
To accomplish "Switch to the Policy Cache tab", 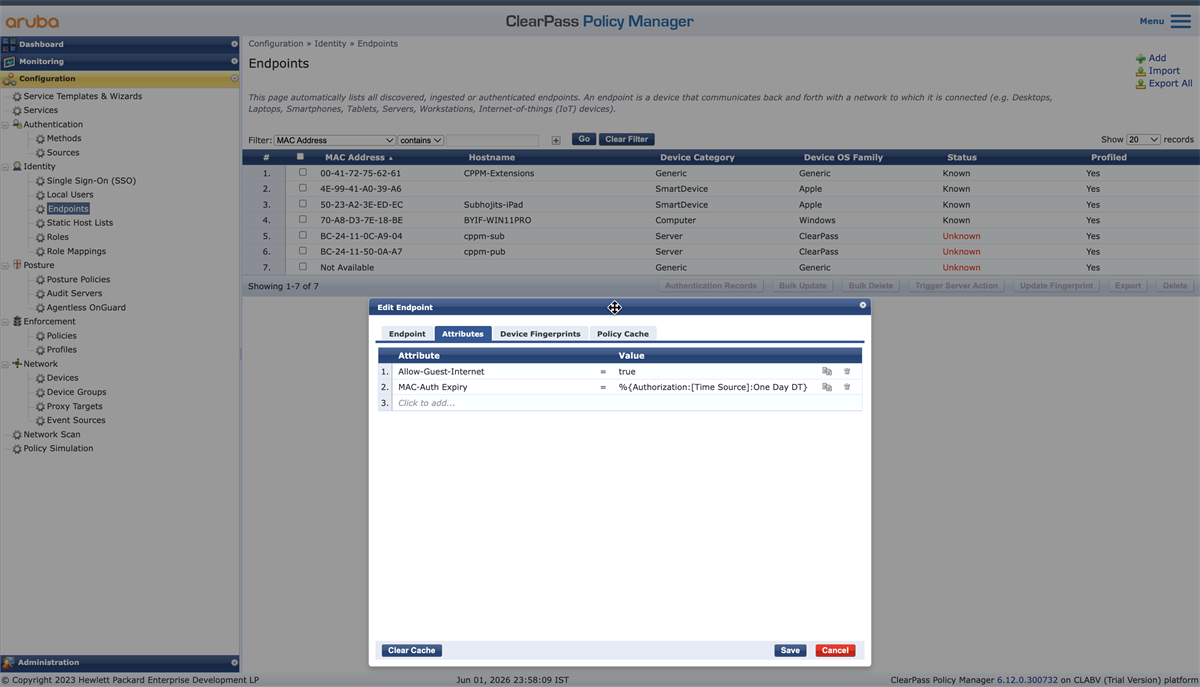I will (x=623, y=333).
